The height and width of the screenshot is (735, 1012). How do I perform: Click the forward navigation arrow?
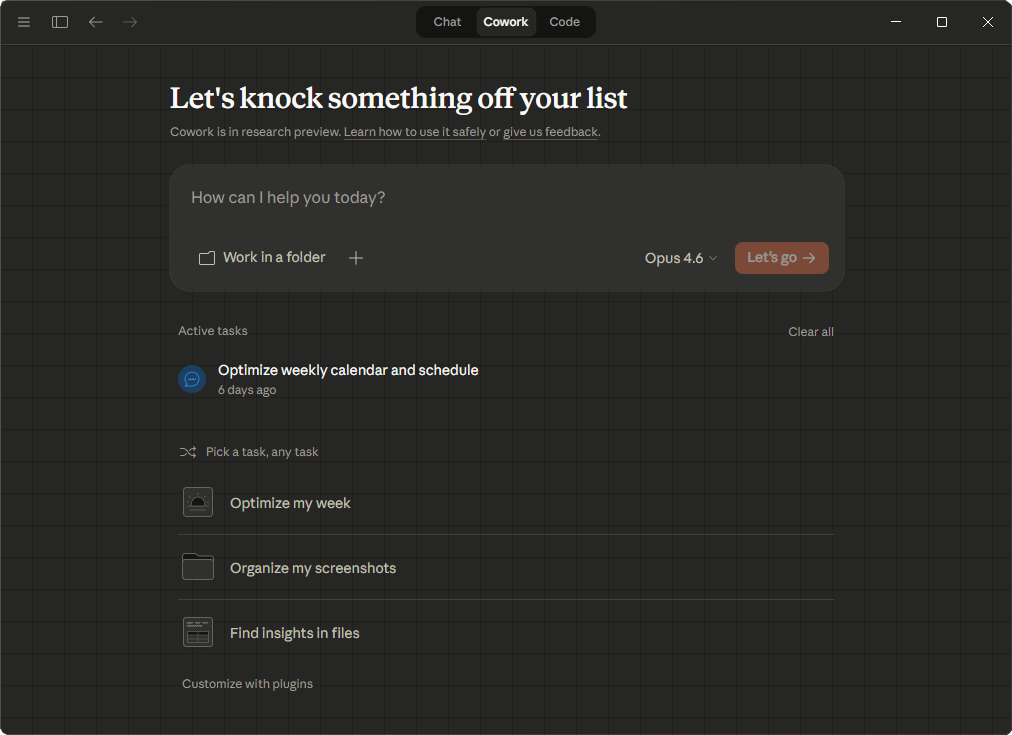point(130,21)
